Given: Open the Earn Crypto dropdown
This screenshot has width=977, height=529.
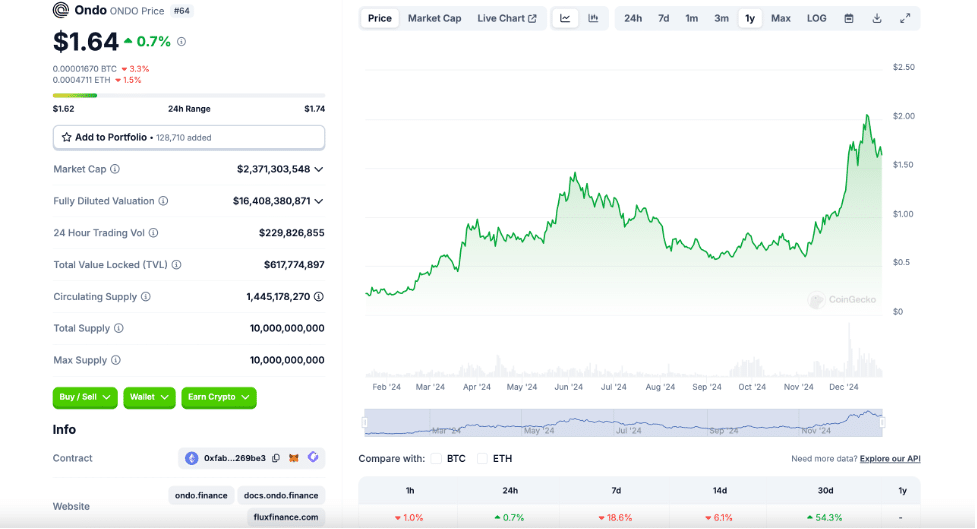Looking at the screenshot, I should tap(219, 397).
